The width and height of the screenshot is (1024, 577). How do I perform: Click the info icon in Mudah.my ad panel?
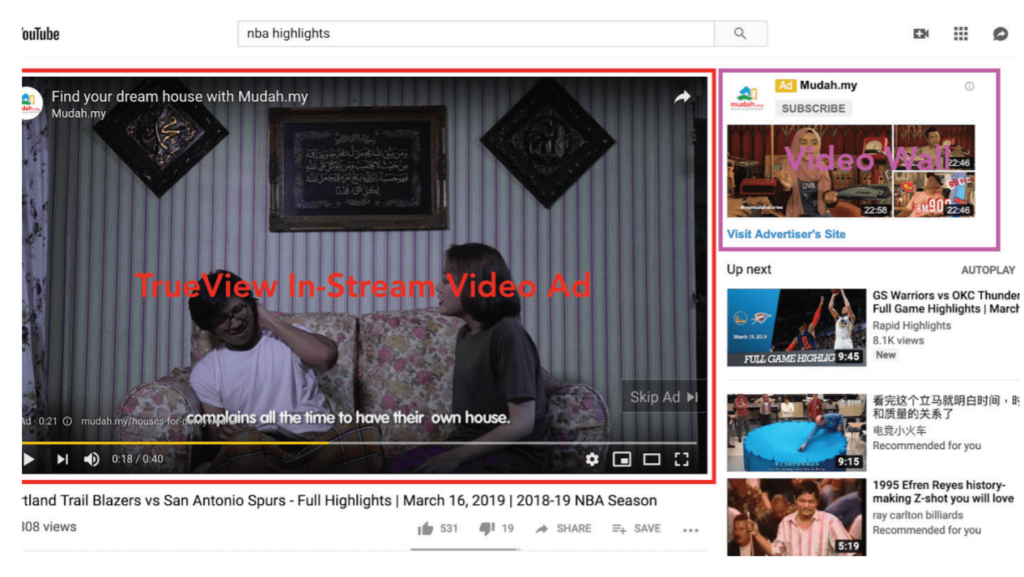click(969, 86)
